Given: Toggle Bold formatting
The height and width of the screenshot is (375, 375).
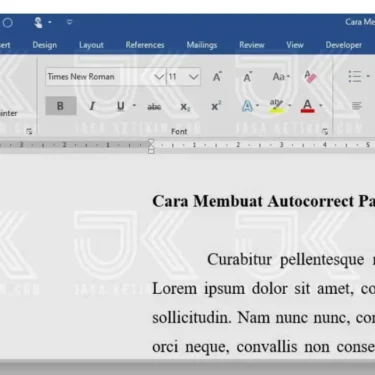Looking at the screenshot, I should pos(61,106).
